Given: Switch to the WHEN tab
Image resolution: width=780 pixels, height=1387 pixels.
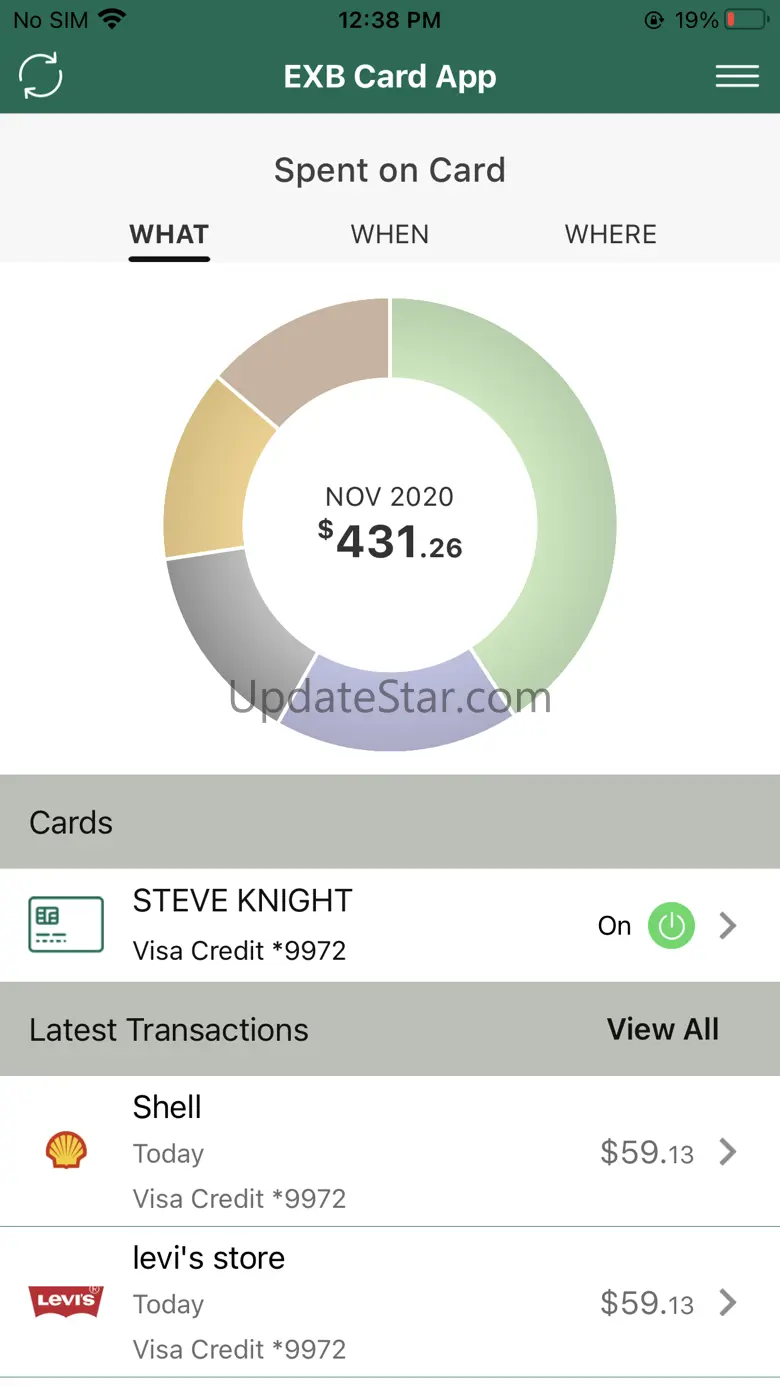Looking at the screenshot, I should pos(390,234).
